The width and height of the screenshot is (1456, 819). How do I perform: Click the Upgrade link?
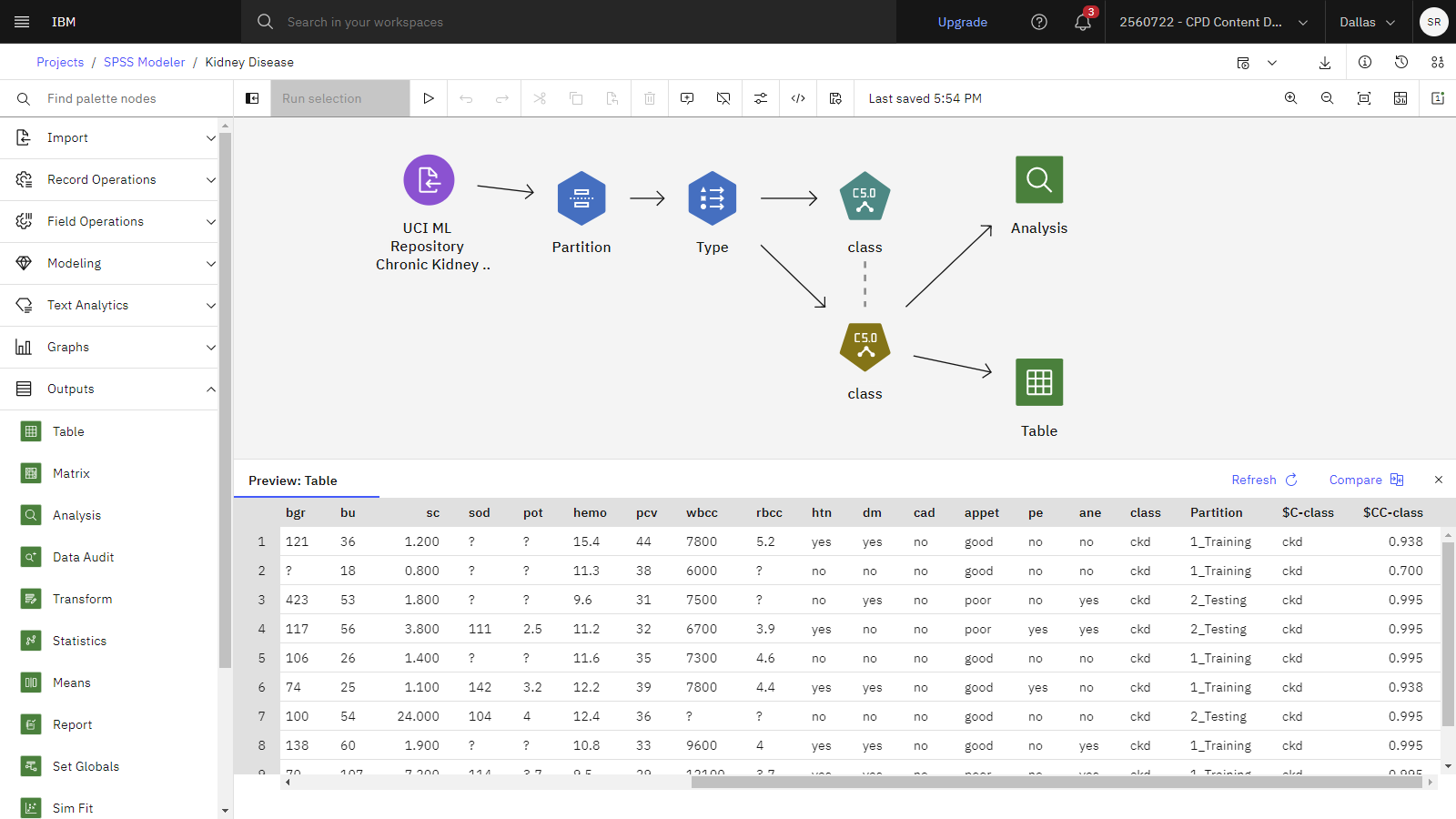click(x=963, y=22)
